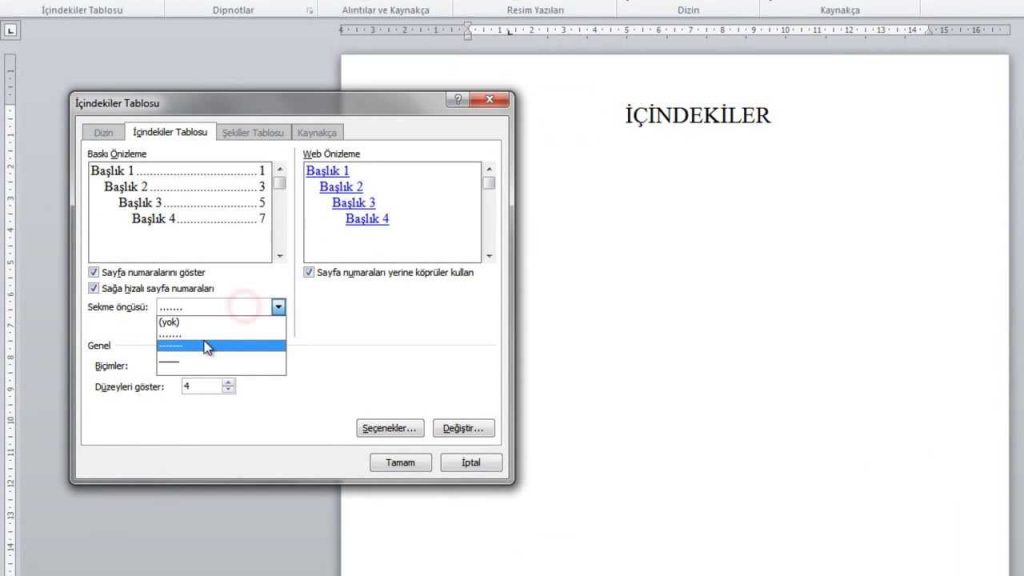
Task: Click the Resim Yazıları ribbon group label
Action: tap(535, 10)
